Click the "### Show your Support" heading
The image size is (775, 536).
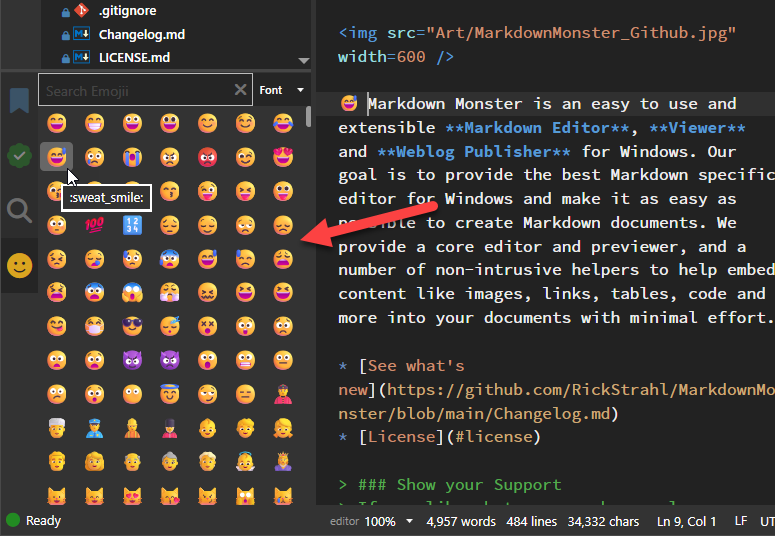460,485
